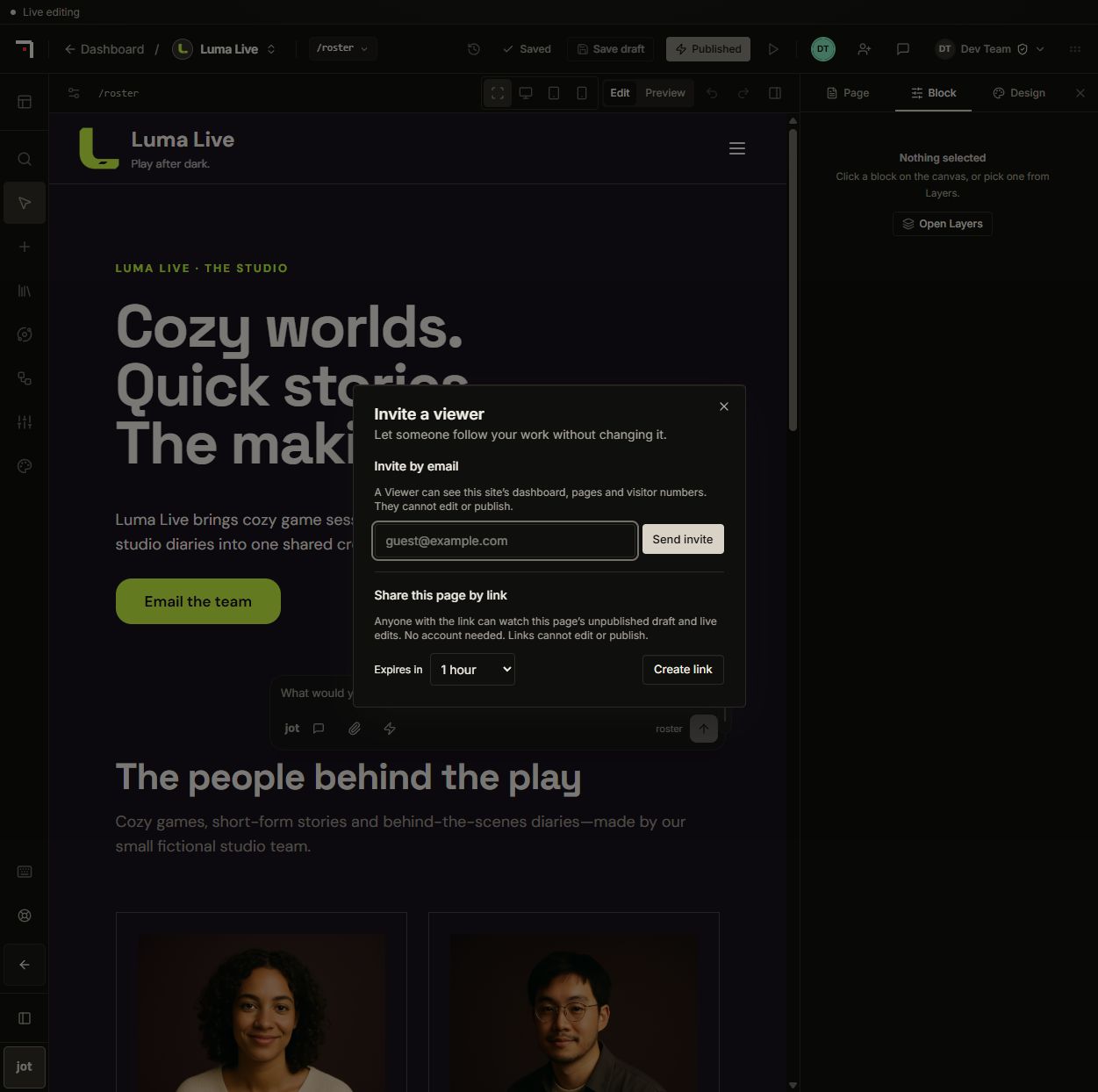Click the green DT user avatar
This screenshot has width=1098, height=1092.
[822, 49]
